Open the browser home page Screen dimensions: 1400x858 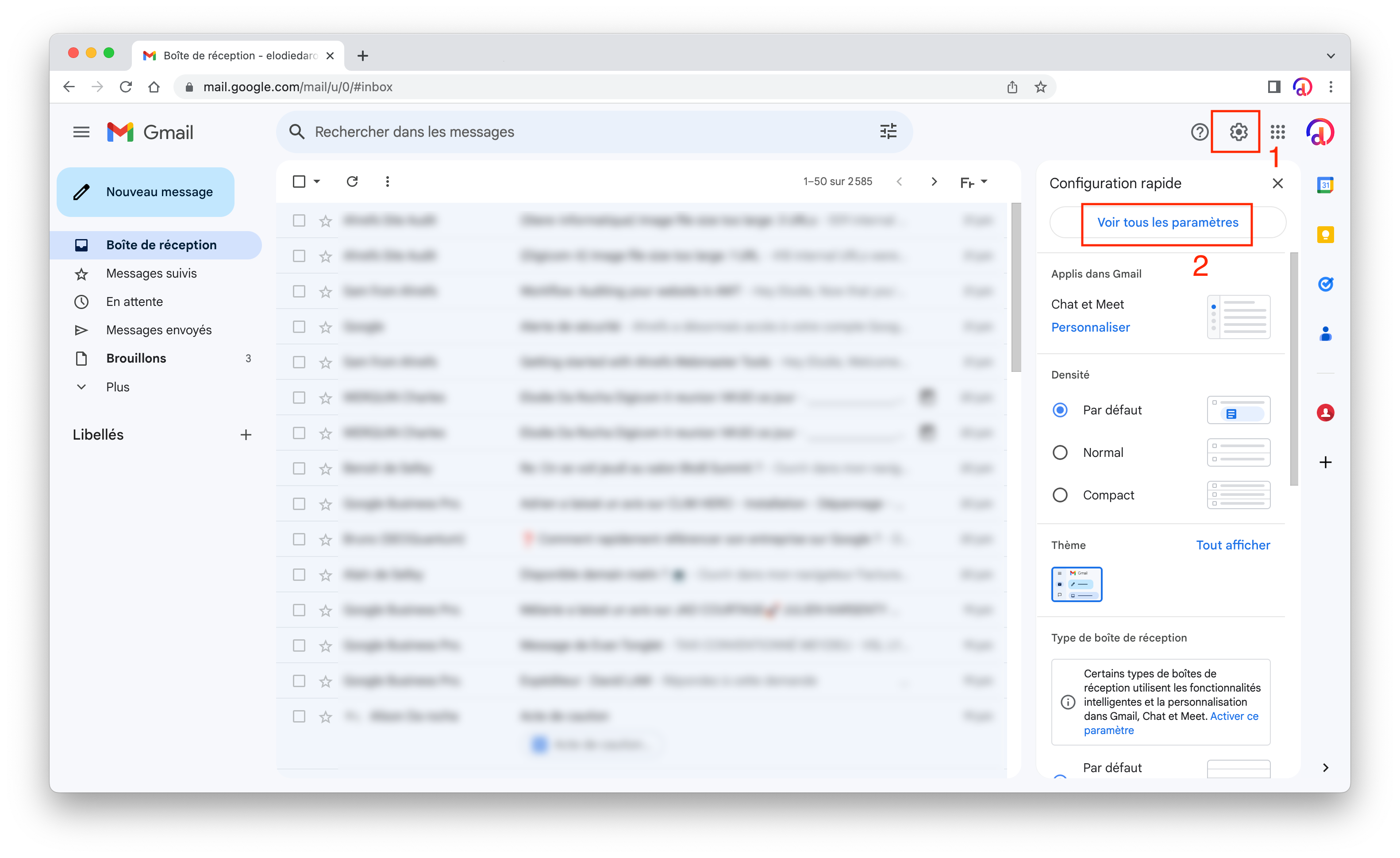point(154,86)
